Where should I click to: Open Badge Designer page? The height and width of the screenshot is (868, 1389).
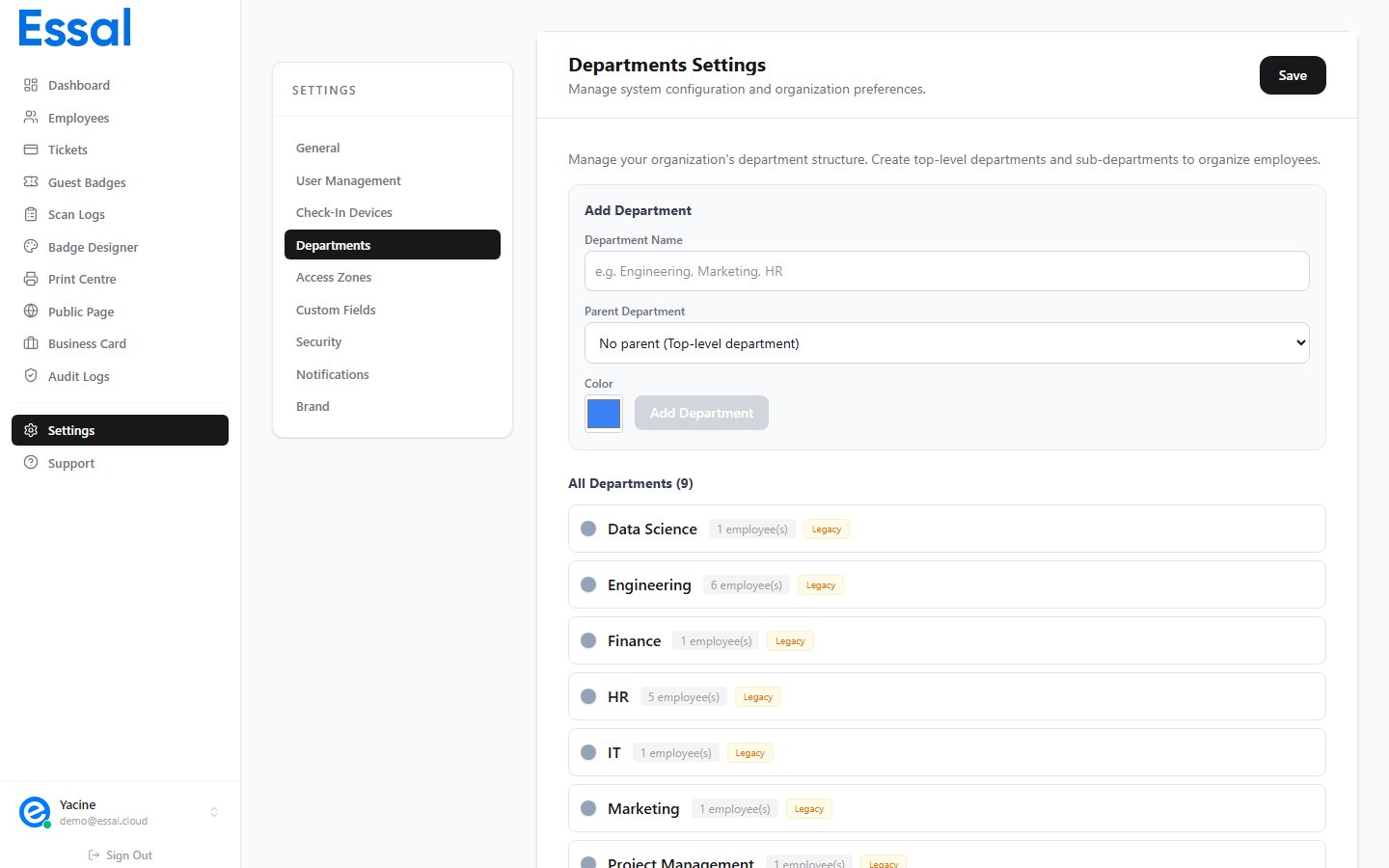120,247
